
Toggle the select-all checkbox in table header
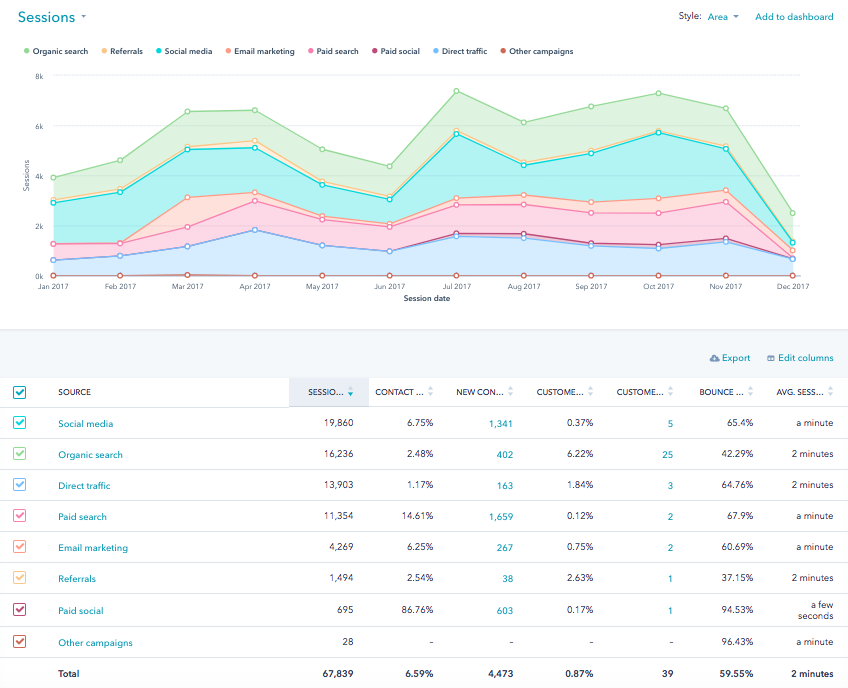tap(19, 392)
